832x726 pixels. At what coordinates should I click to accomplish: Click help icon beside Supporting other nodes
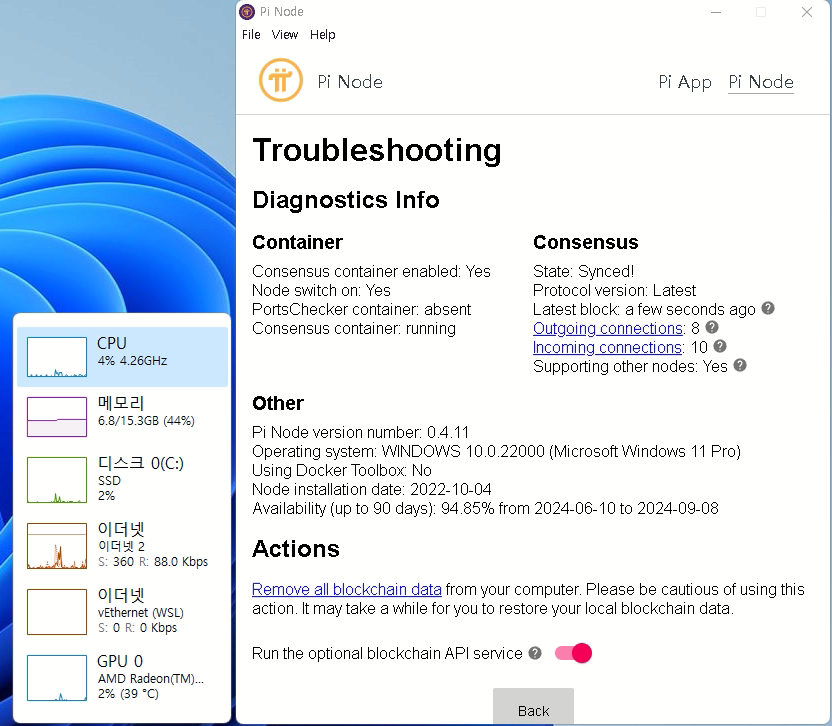(740, 365)
